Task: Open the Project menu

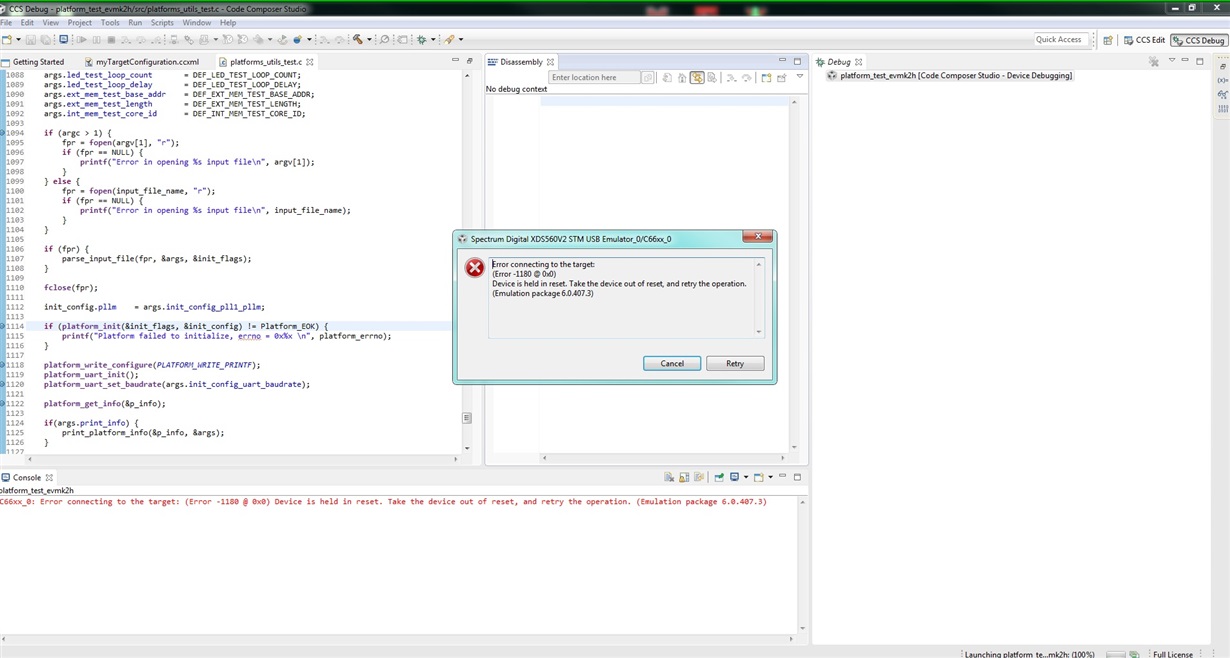Action: click(79, 23)
